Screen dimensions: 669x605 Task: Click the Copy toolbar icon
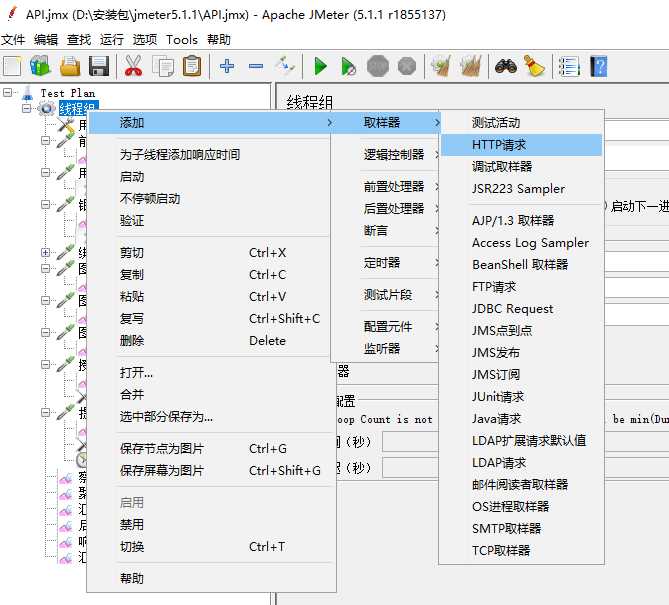pyautogui.click(x=163, y=67)
